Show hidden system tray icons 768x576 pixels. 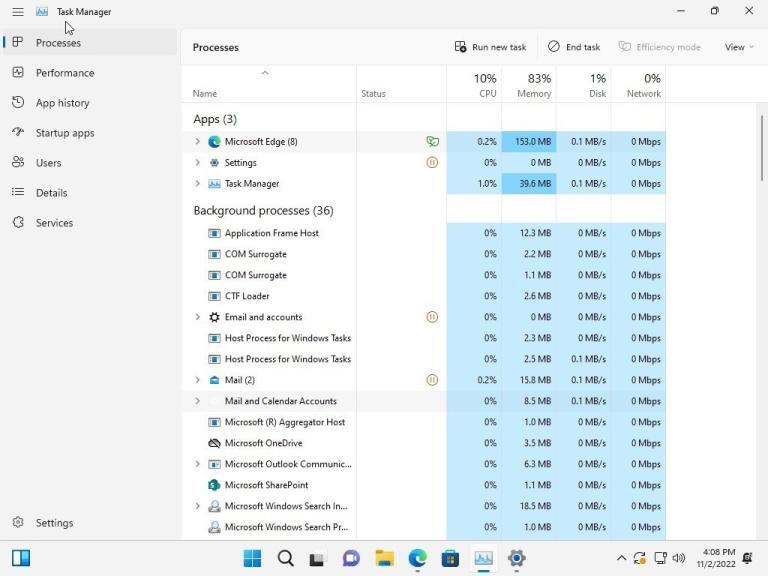coord(621,558)
